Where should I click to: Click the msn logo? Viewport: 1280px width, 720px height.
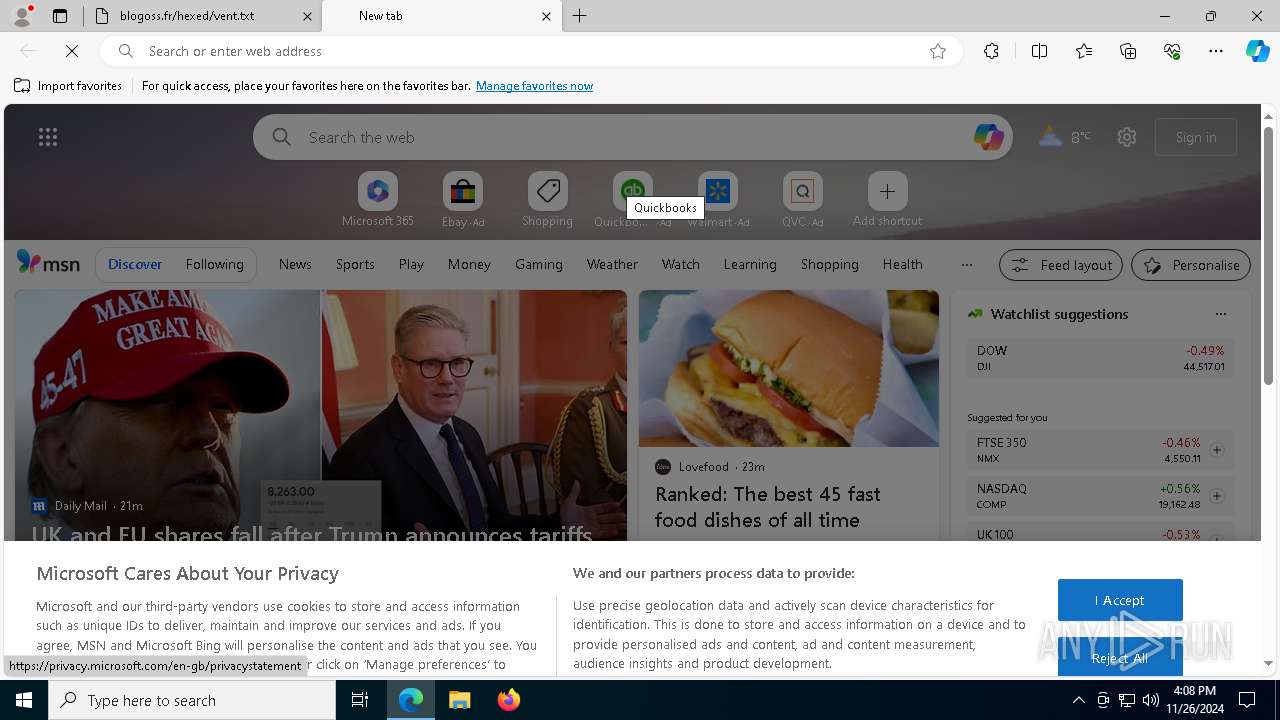pyautogui.click(x=48, y=263)
